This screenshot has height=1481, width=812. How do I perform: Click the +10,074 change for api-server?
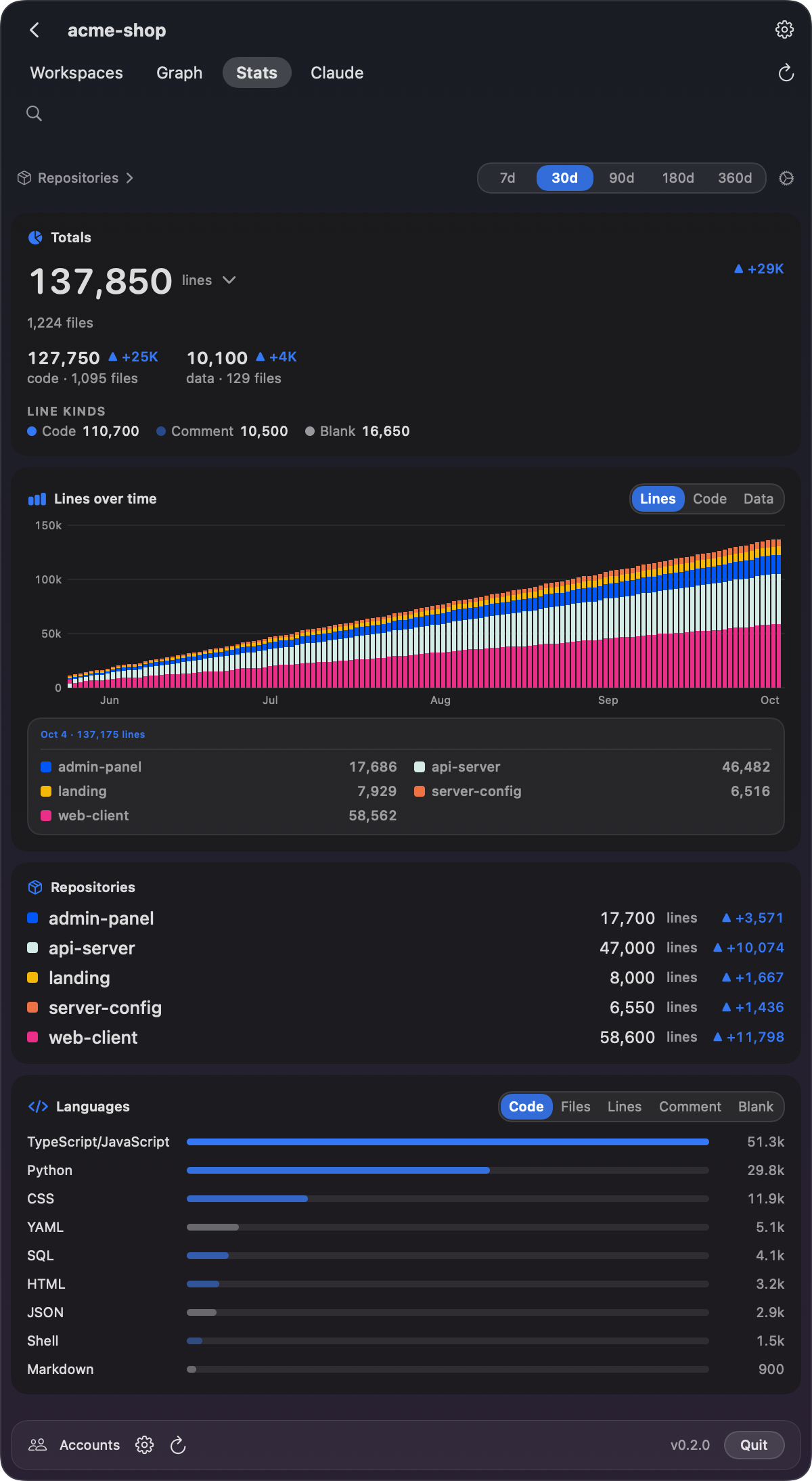tap(748, 948)
